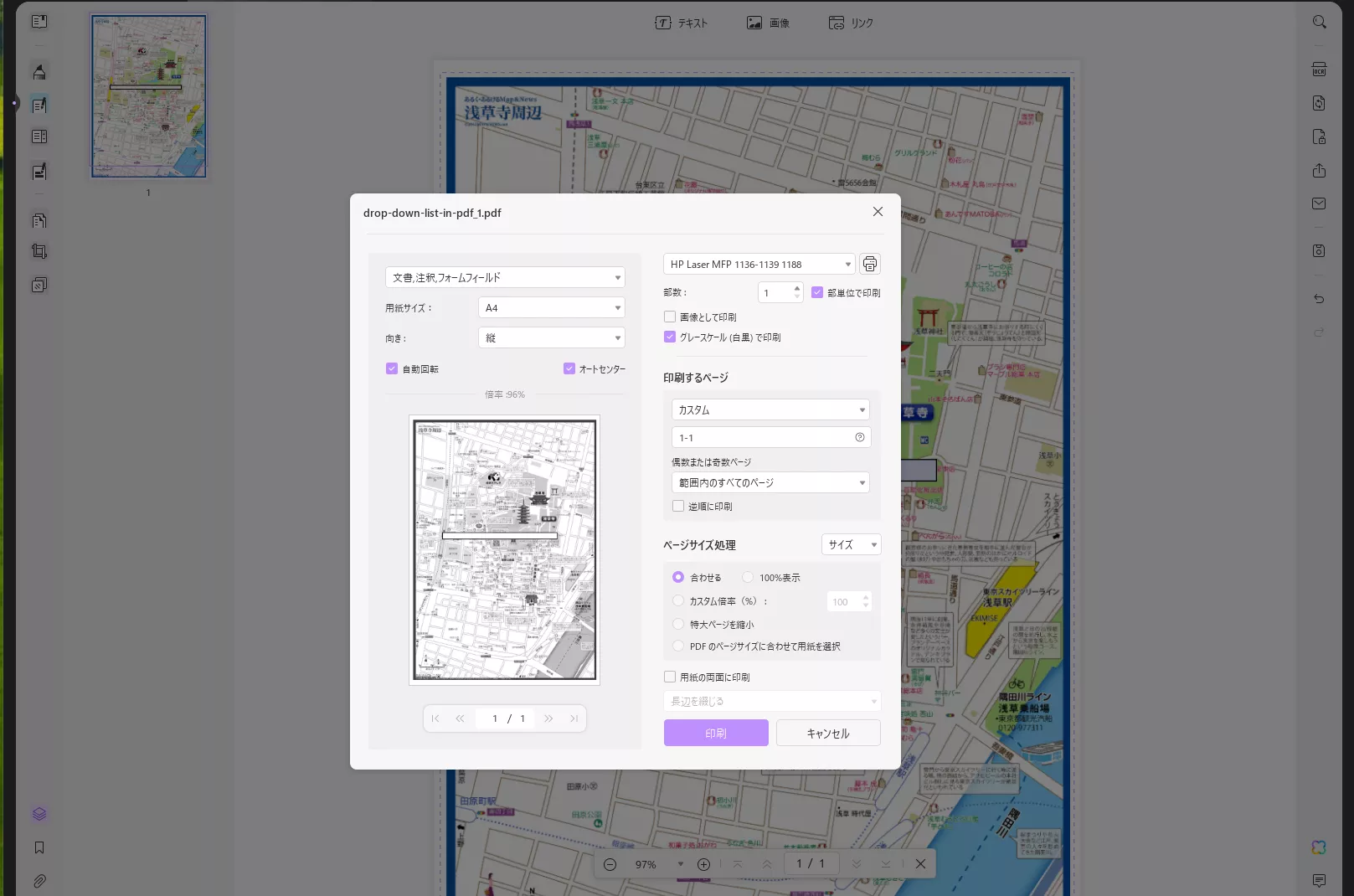
Task: Go to next page in print preview
Action: point(548,718)
